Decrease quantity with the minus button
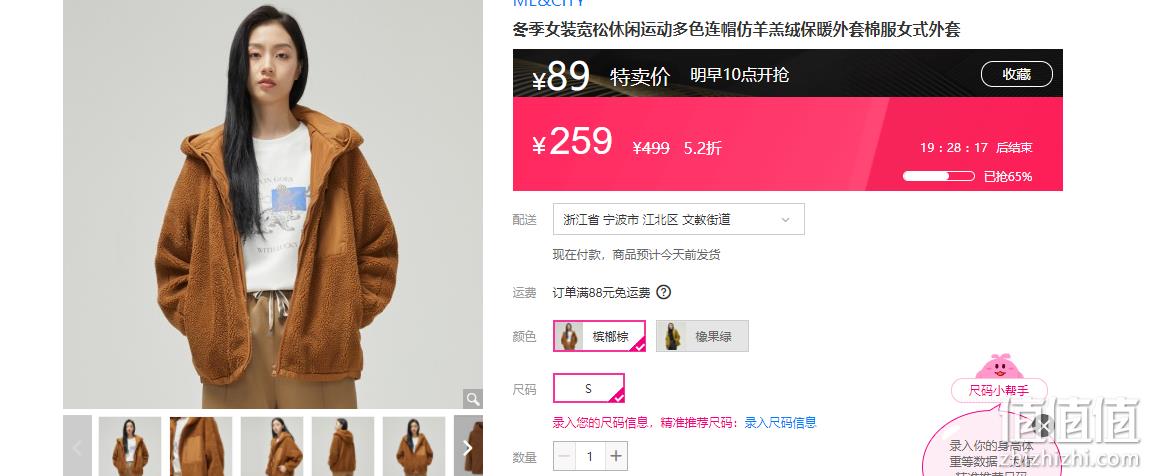The width and height of the screenshot is (1149, 476). point(564,457)
